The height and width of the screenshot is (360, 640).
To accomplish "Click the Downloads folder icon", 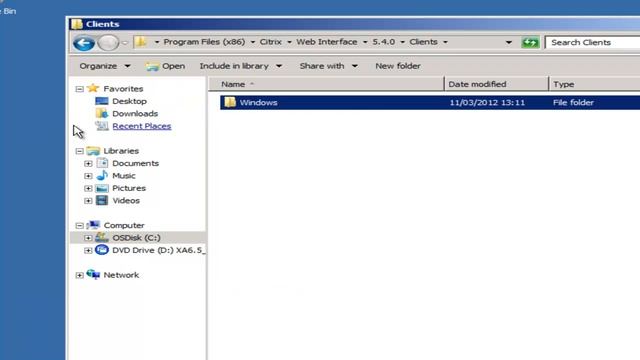I will (x=102, y=113).
